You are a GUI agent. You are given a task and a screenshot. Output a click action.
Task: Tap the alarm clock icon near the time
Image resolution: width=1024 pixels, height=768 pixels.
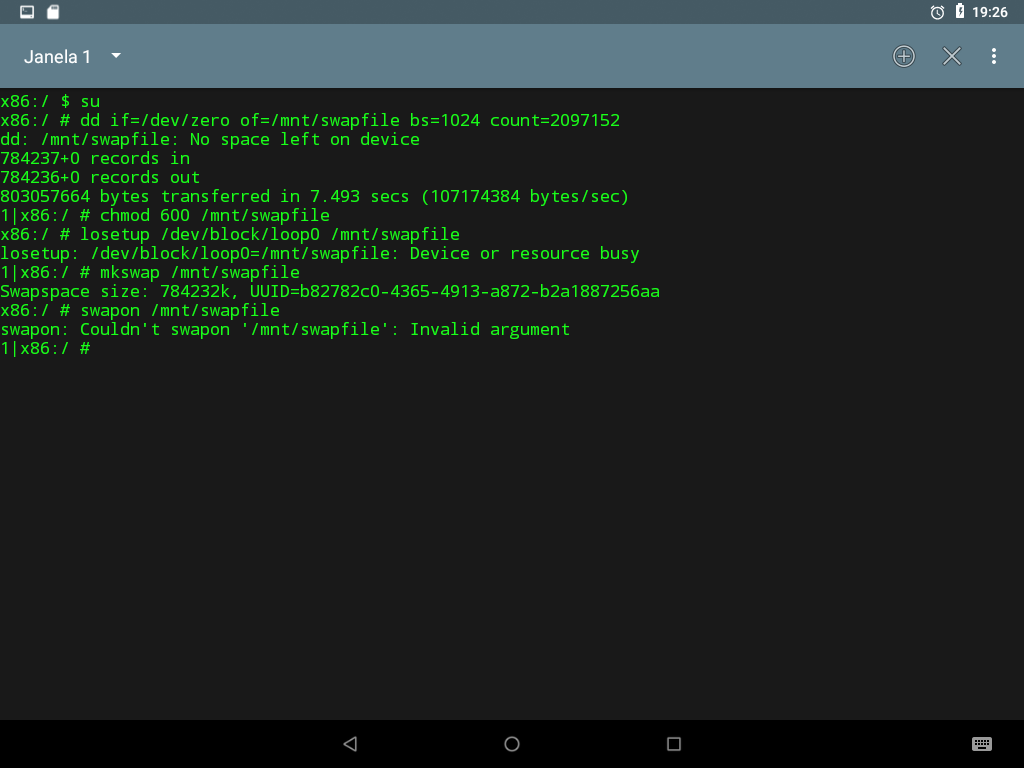pyautogui.click(x=937, y=11)
